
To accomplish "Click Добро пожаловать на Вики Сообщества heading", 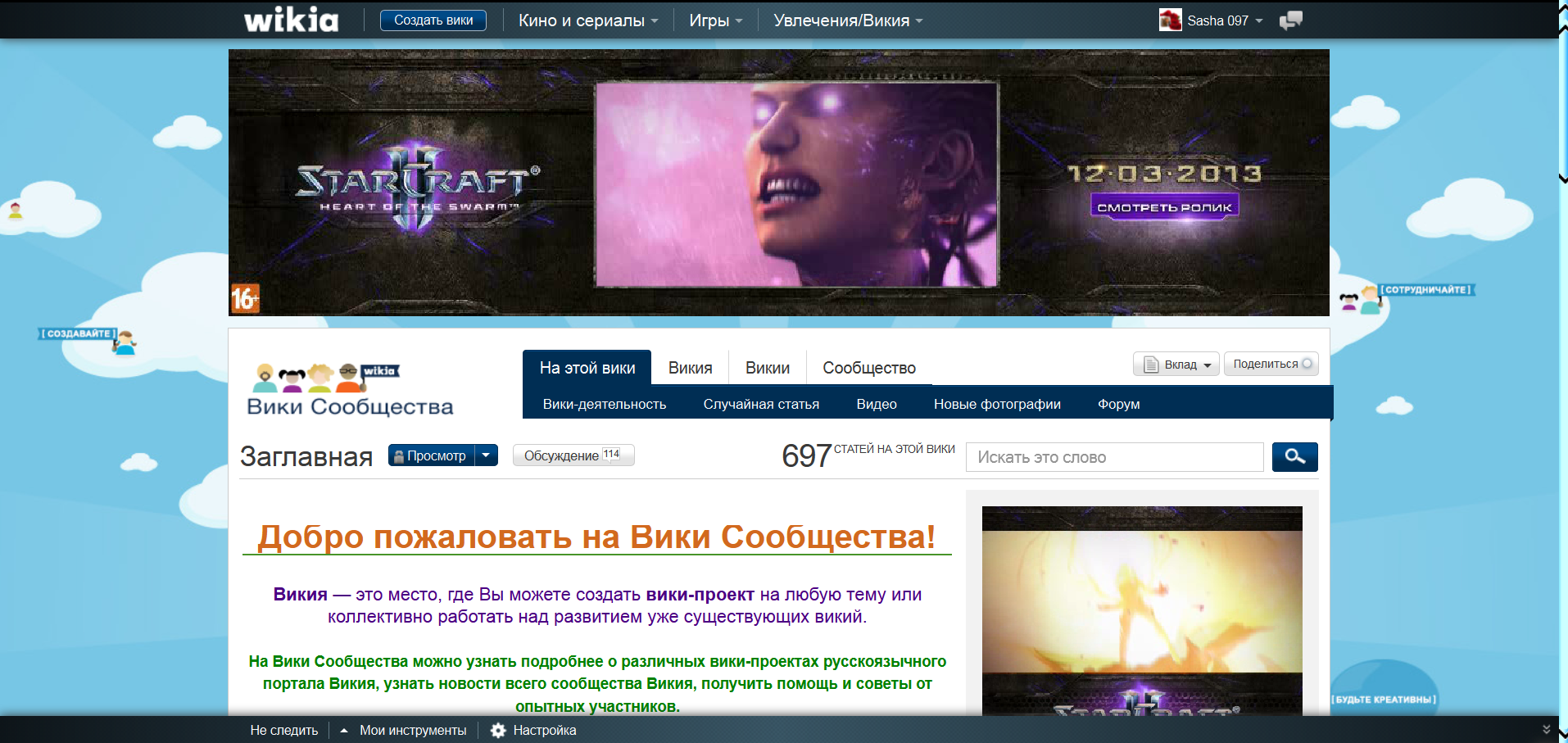I will (596, 537).
